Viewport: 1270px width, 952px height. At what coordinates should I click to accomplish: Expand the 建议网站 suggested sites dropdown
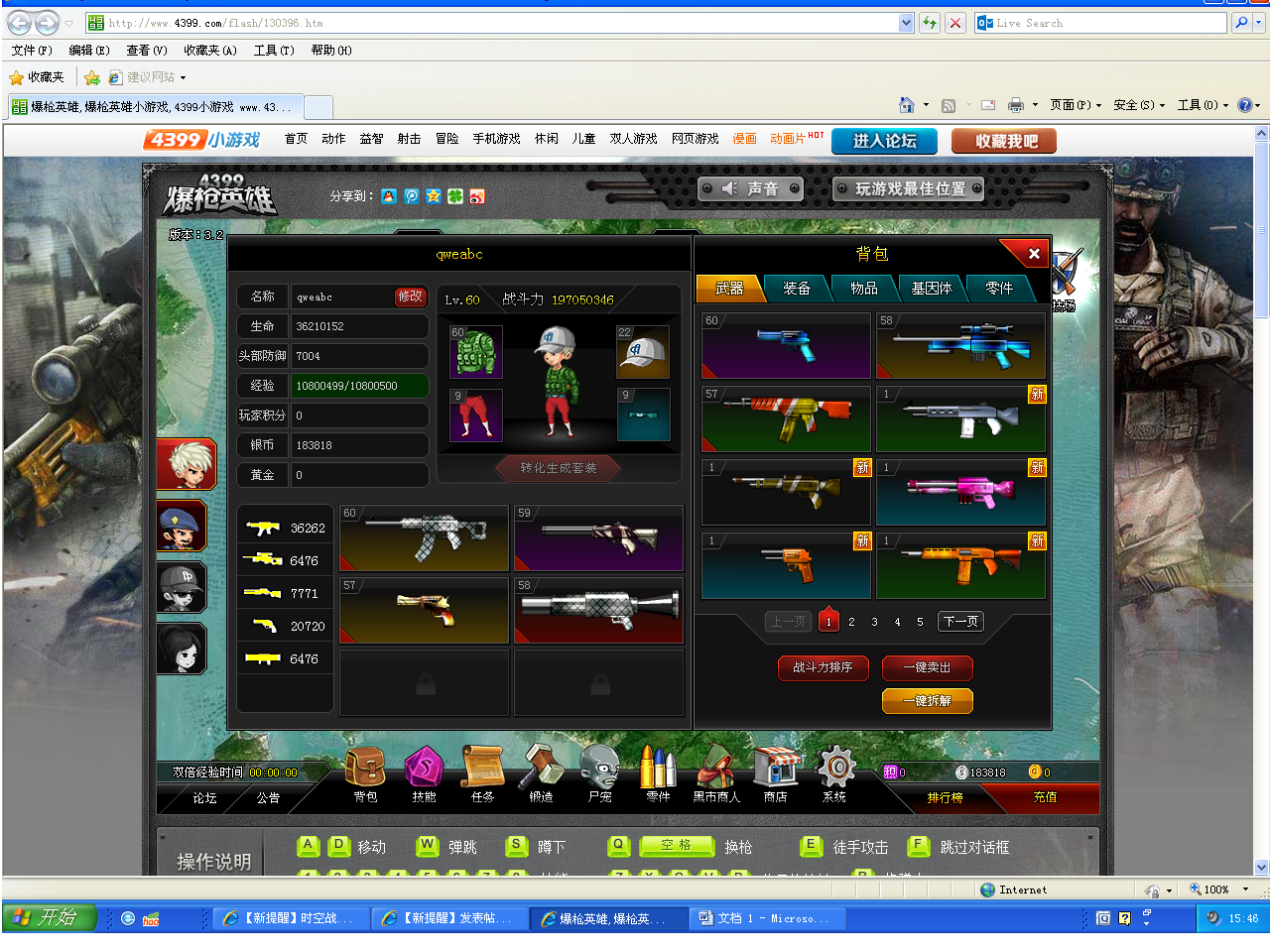tap(183, 77)
